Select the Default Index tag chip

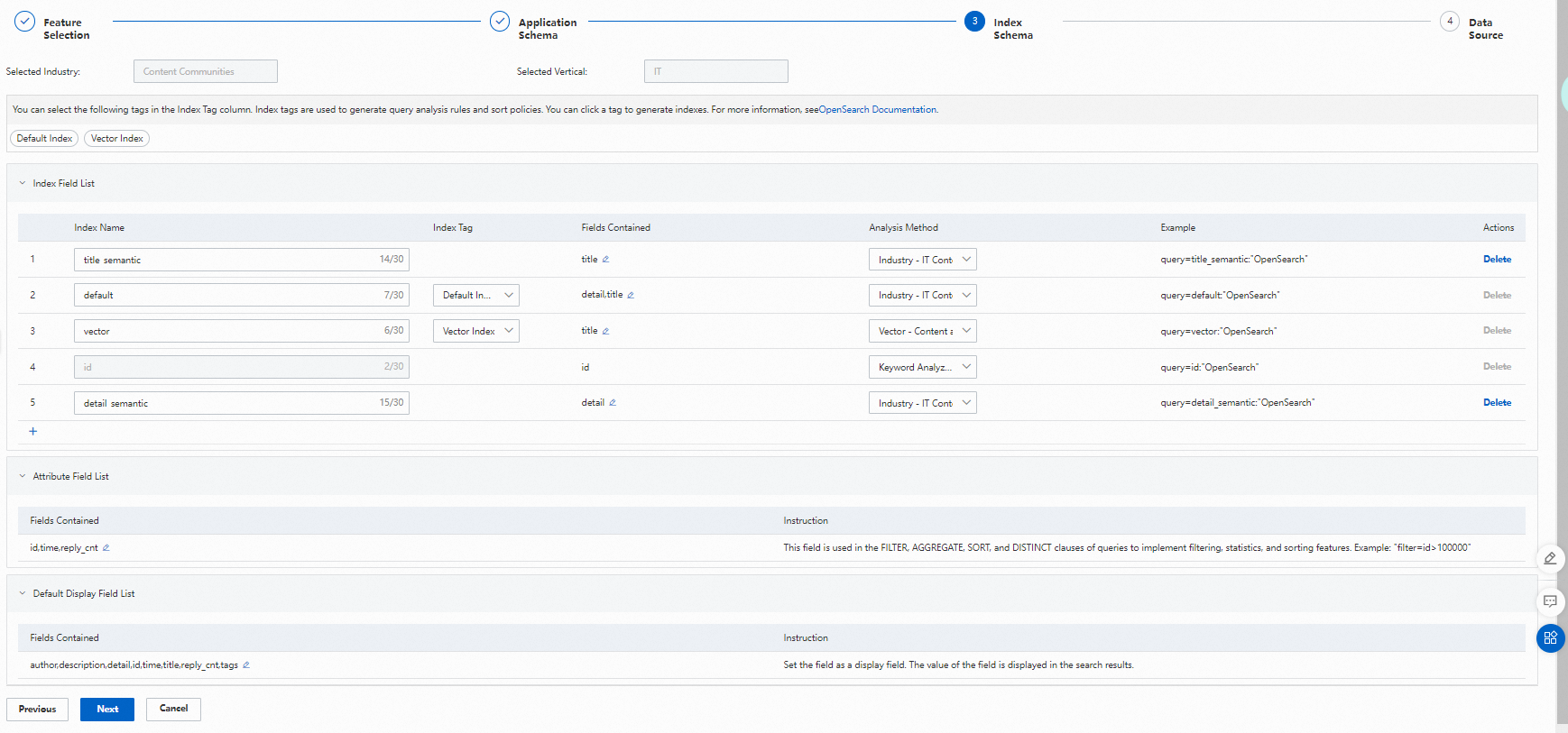[44, 139]
